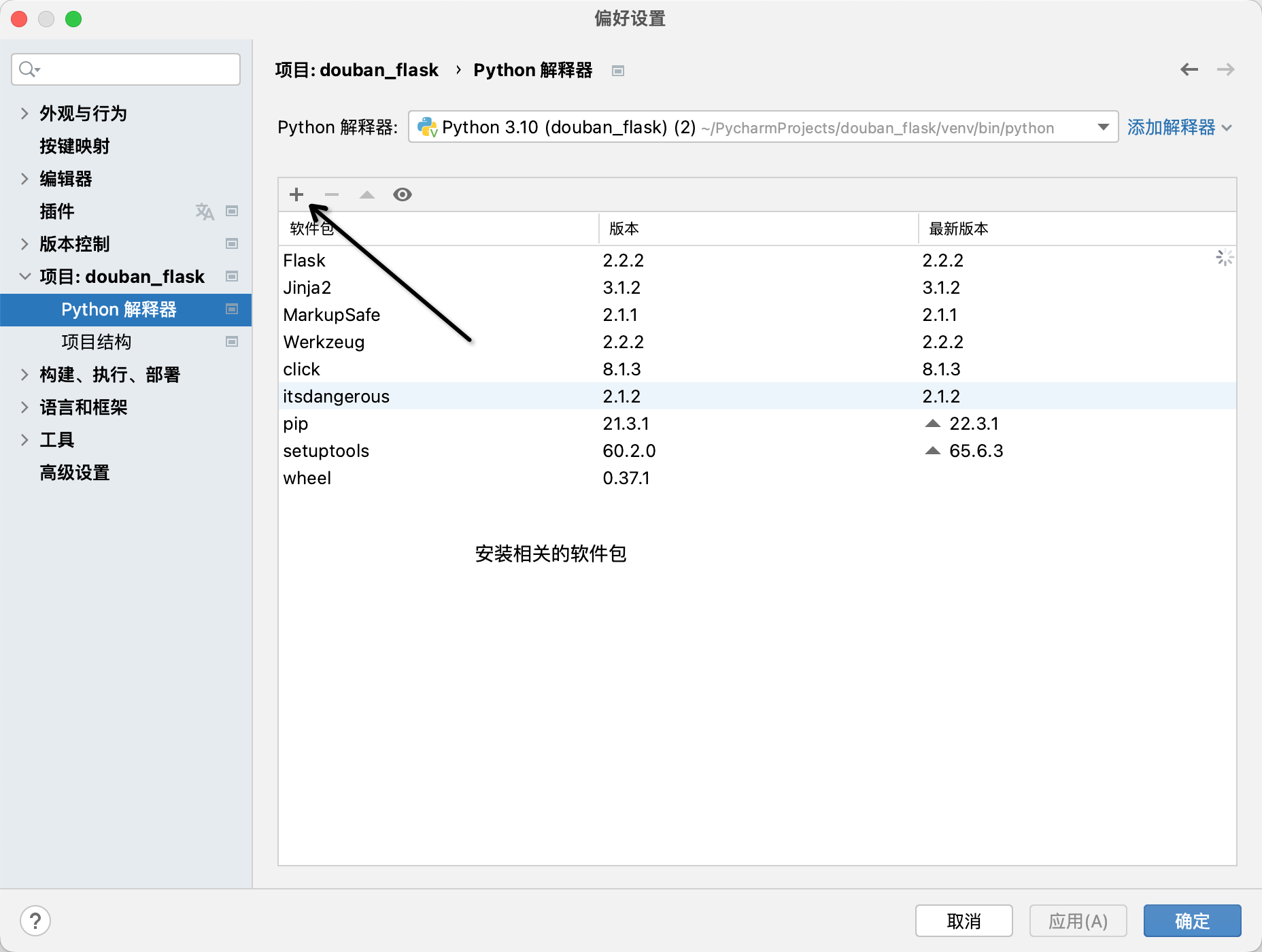Click the plus icon to install a package
The height and width of the screenshot is (952, 1262).
296,194
